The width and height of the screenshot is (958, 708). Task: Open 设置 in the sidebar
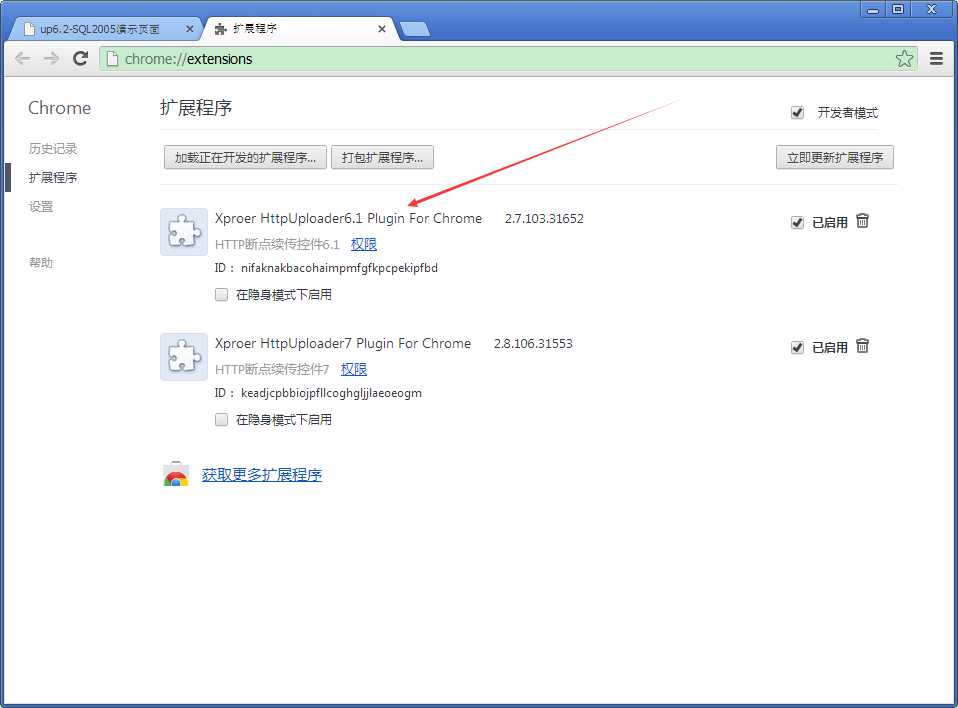[41, 206]
